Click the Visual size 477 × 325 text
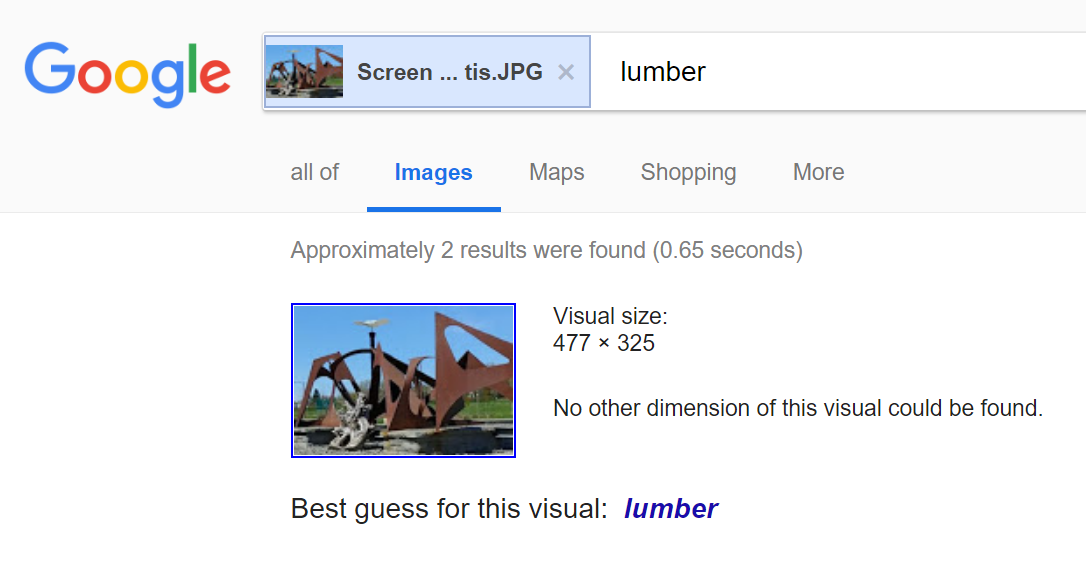The height and width of the screenshot is (573, 1086). click(x=610, y=329)
